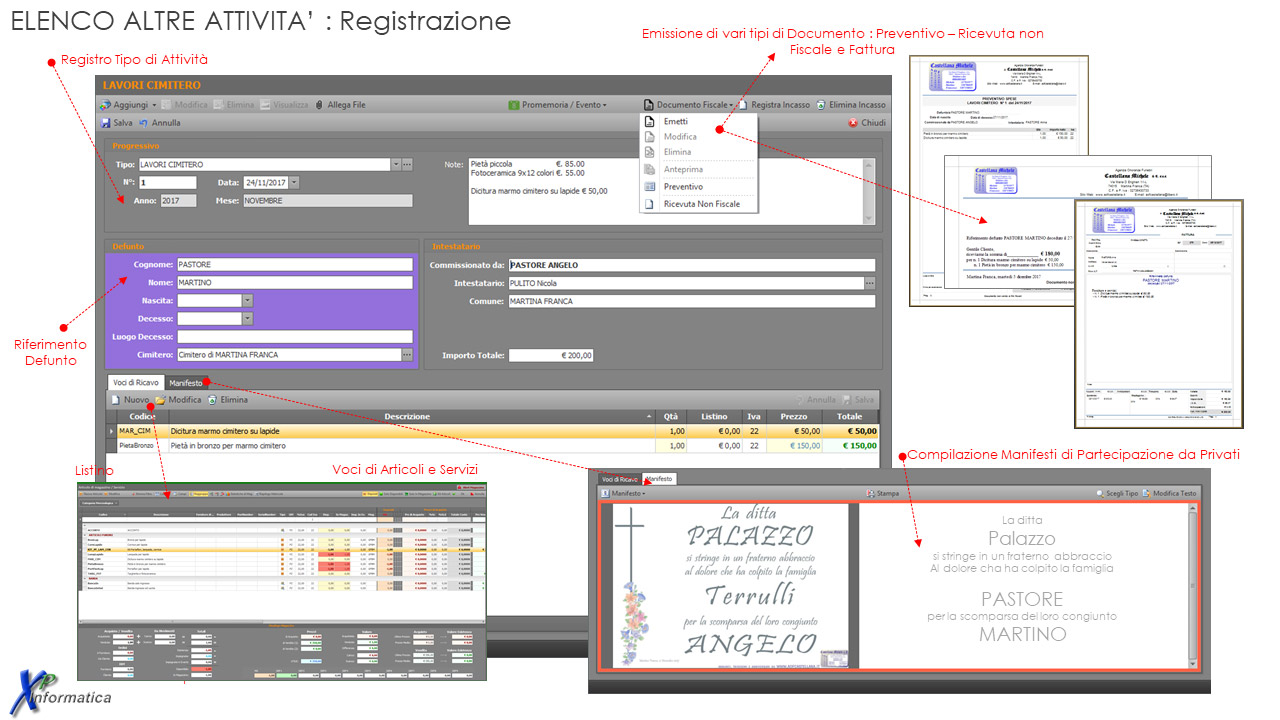The image size is (1280, 720).
Task: Click the Nome field containing MARTINO
Action: pyautogui.click(x=295, y=283)
